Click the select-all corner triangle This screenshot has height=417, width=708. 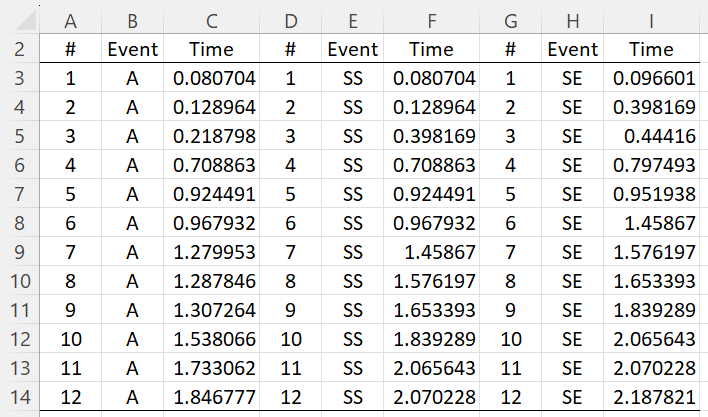point(25,21)
